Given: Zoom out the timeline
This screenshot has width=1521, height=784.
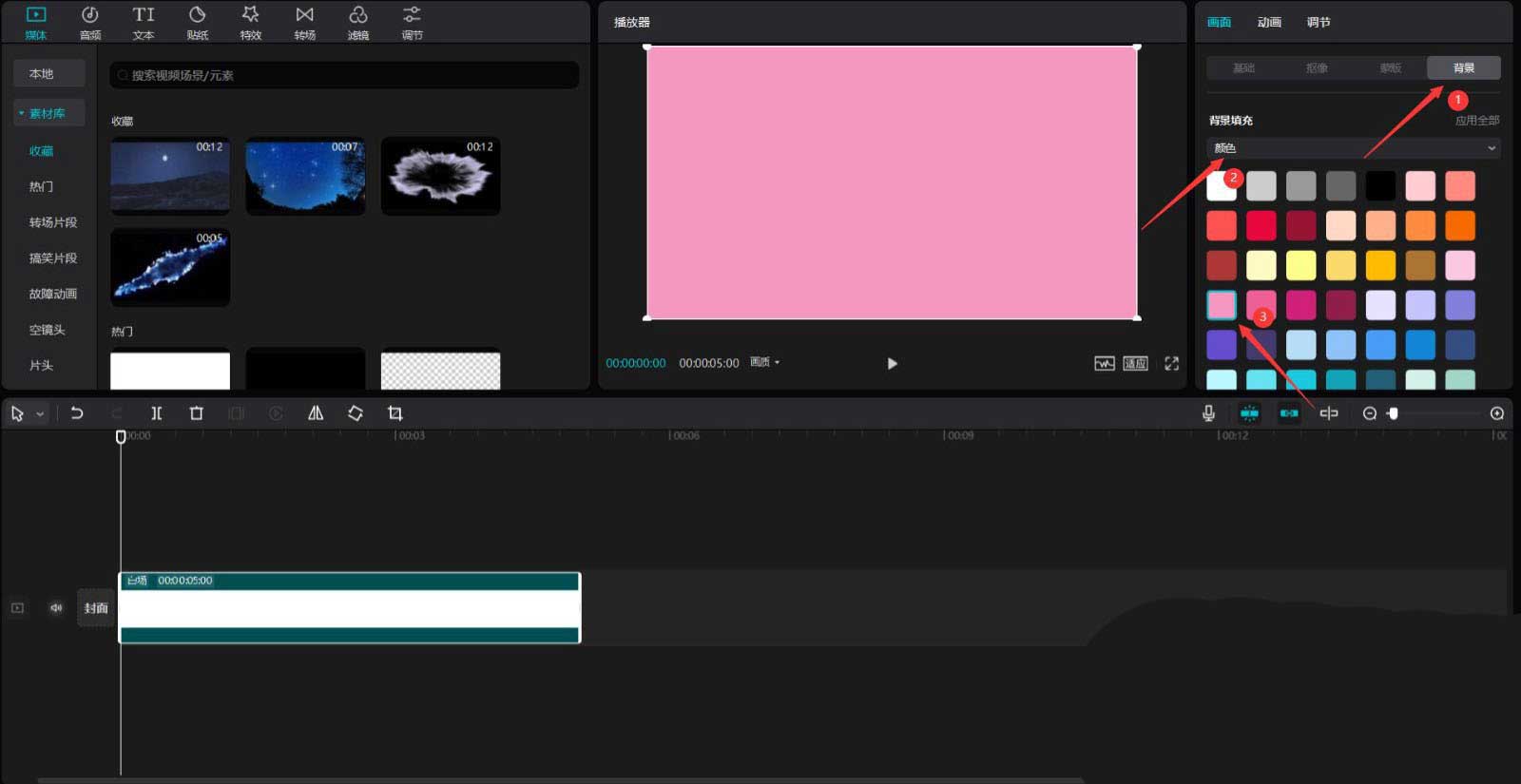Looking at the screenshot, I should (x=1370, y=413).
